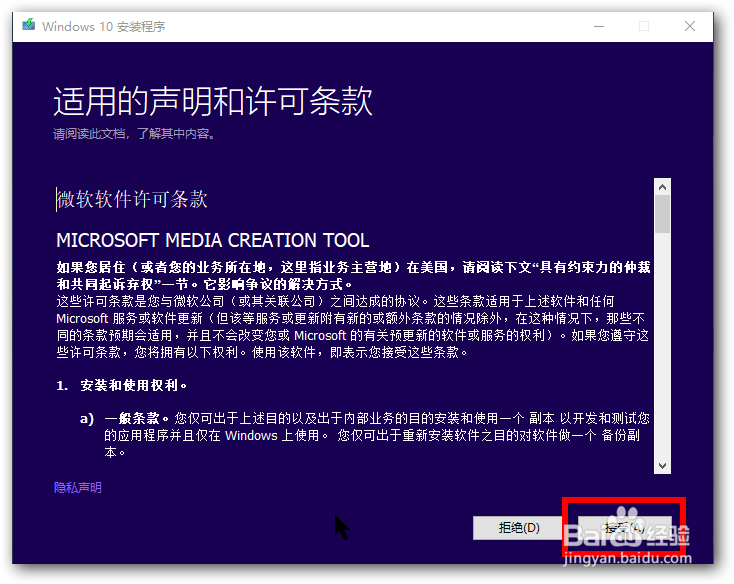Click the 请阅读此文档 subtitle text

point(134,134)
